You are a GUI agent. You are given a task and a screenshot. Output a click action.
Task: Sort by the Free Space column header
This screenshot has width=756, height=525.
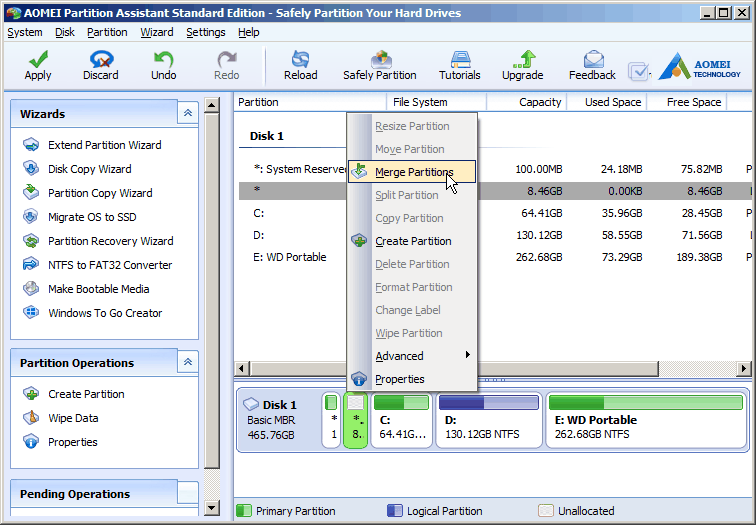(x=687, y=102)
